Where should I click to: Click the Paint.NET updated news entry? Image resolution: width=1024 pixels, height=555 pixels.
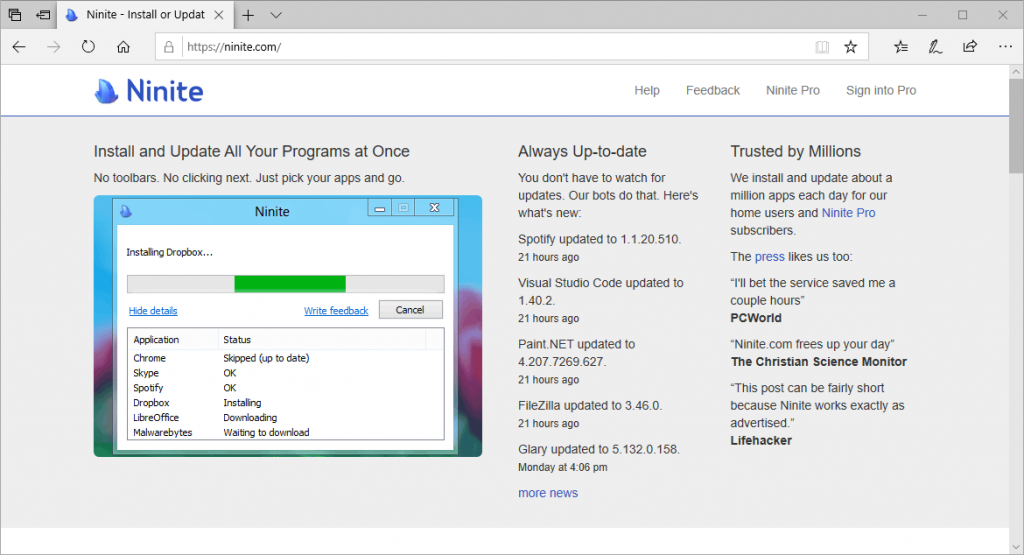pos(577,353)
